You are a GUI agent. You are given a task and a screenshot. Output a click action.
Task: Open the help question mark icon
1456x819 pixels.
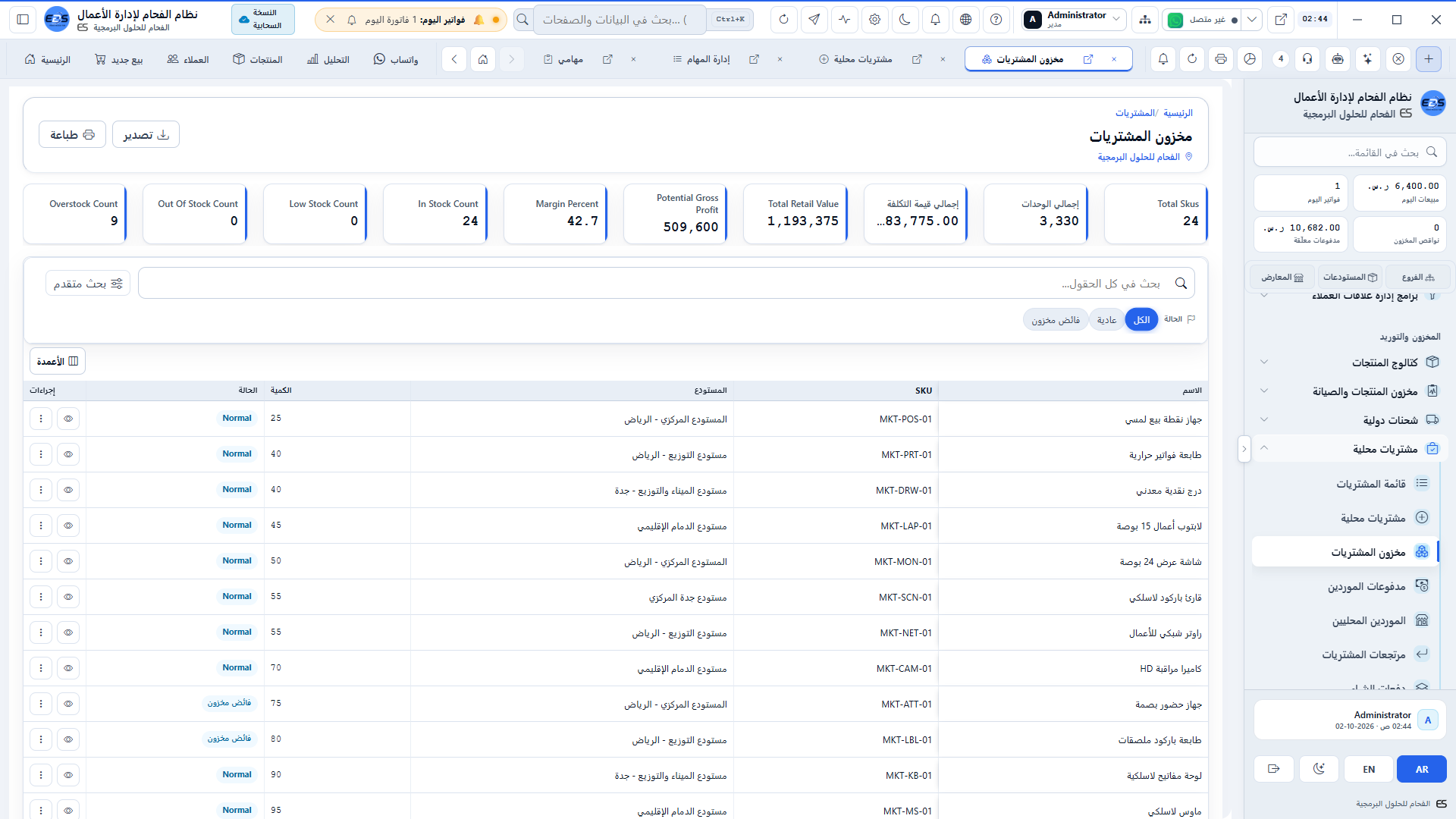pos(996,20)
